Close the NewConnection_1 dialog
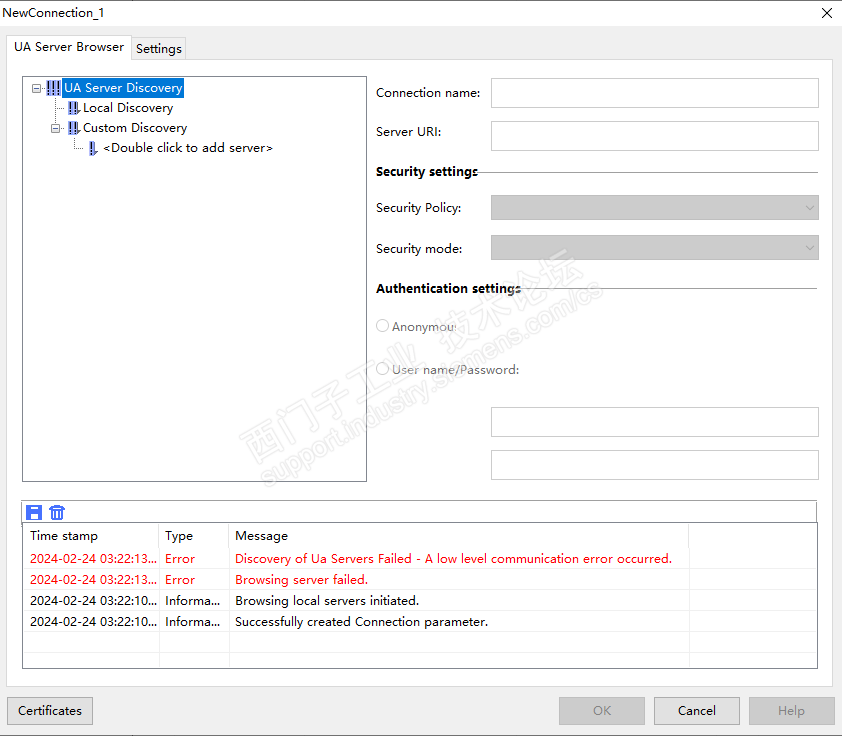Viewport: 842px width, 736px height. coord(827,13)
